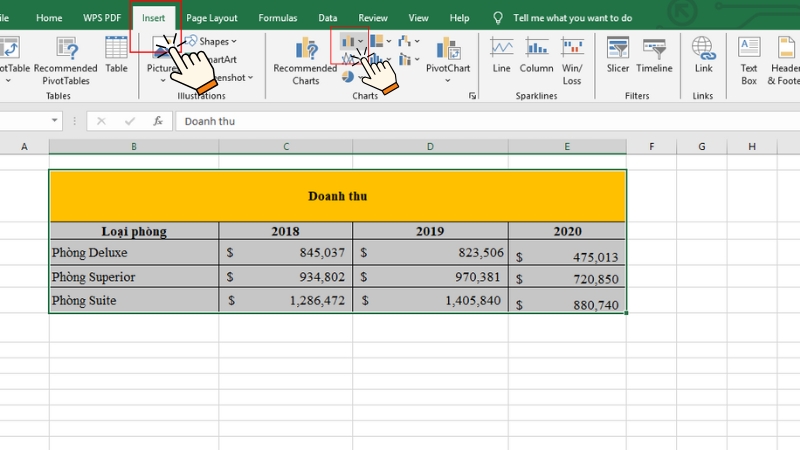800x450 pixels.
Task: Click the Insert Function fx button
Action: (x=158, y=121)
